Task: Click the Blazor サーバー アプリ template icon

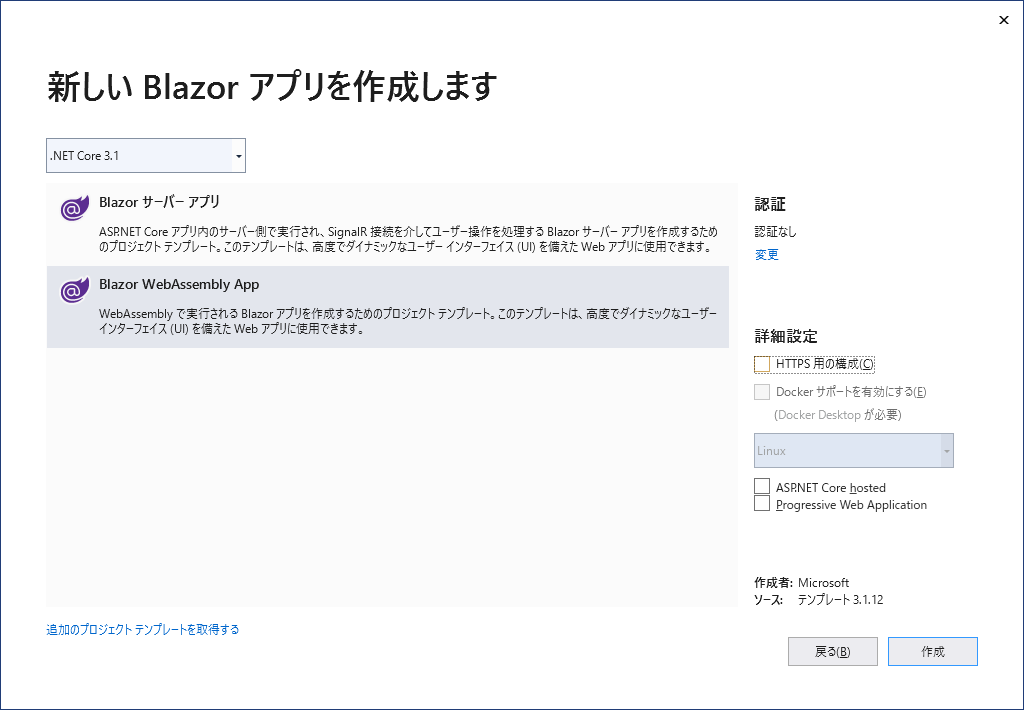Action: point(74,208)
